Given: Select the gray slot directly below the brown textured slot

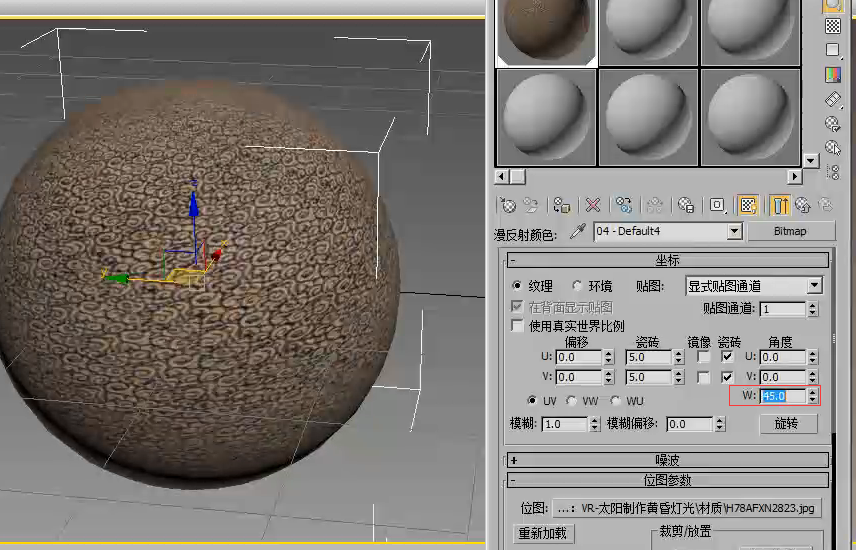Looking at the screenshot, I should click(546, 116).
